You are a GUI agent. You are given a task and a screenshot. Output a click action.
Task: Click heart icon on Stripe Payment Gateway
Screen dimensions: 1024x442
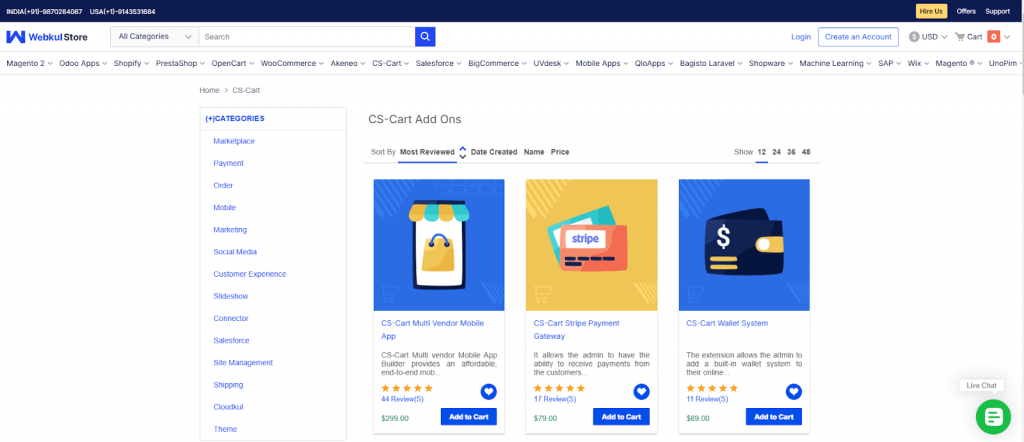(641, 392)
